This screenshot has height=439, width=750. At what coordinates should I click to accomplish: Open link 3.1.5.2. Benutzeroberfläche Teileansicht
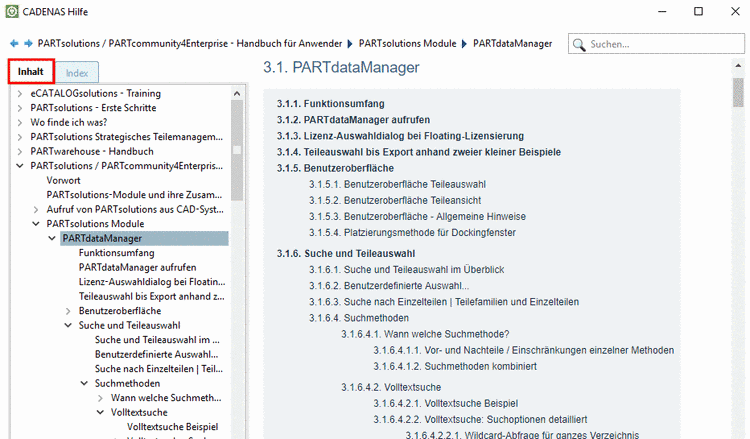(x=395, y=200)
